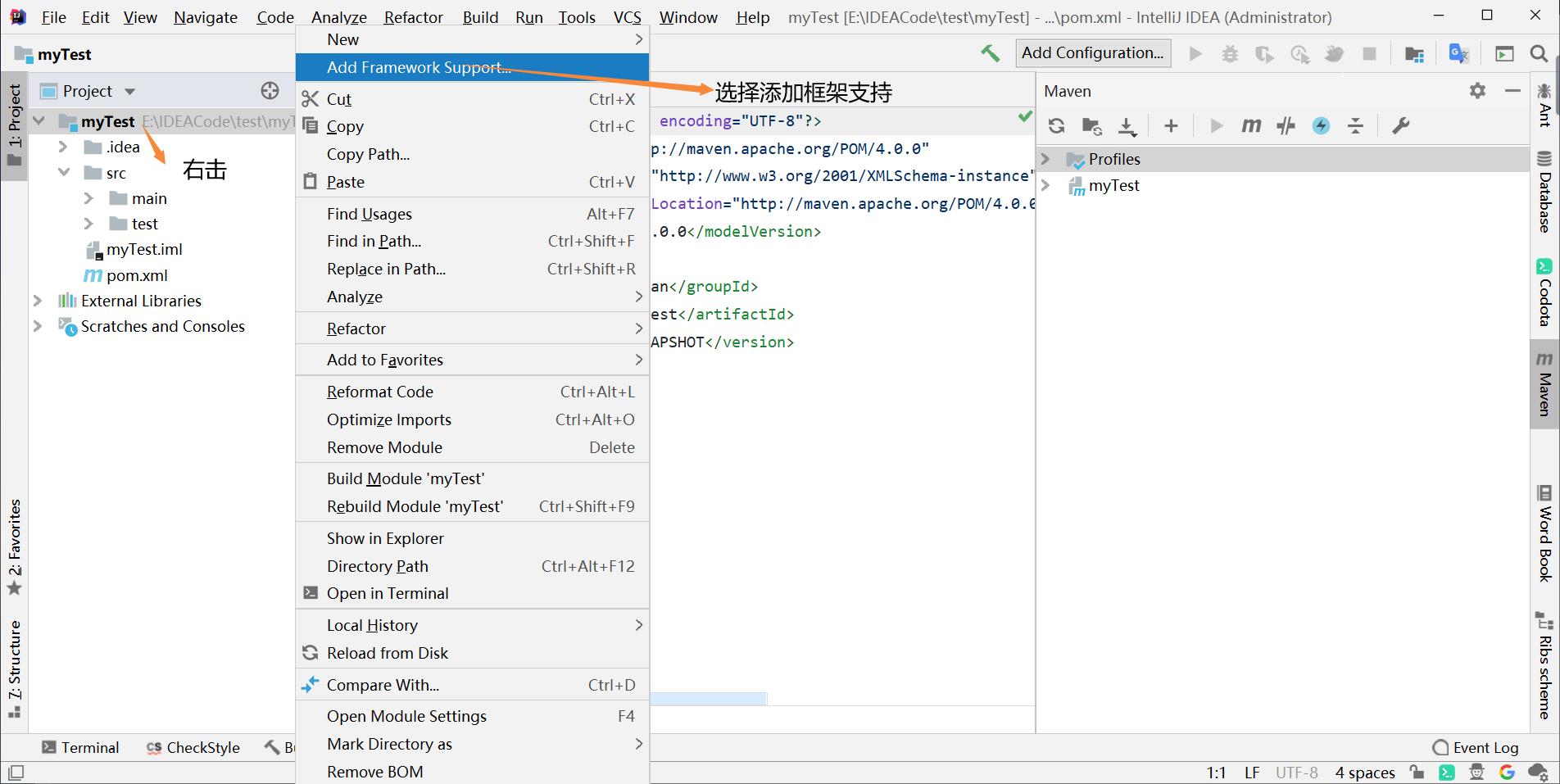The width and height of the screenshot is (1560, 784).
Task: Click Execute Maven Goal m icon
Action: (1251, 125)
